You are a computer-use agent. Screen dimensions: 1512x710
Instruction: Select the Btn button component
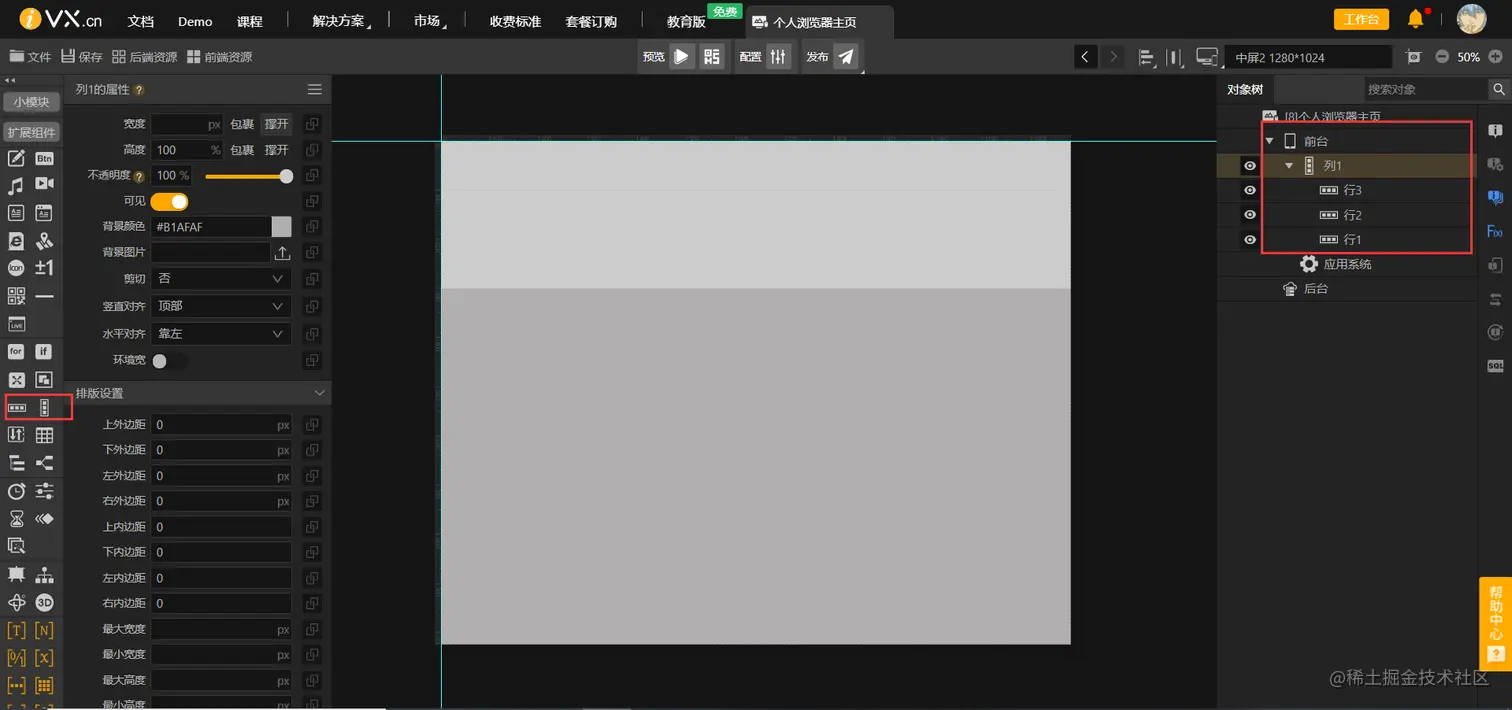pos(43,160)
